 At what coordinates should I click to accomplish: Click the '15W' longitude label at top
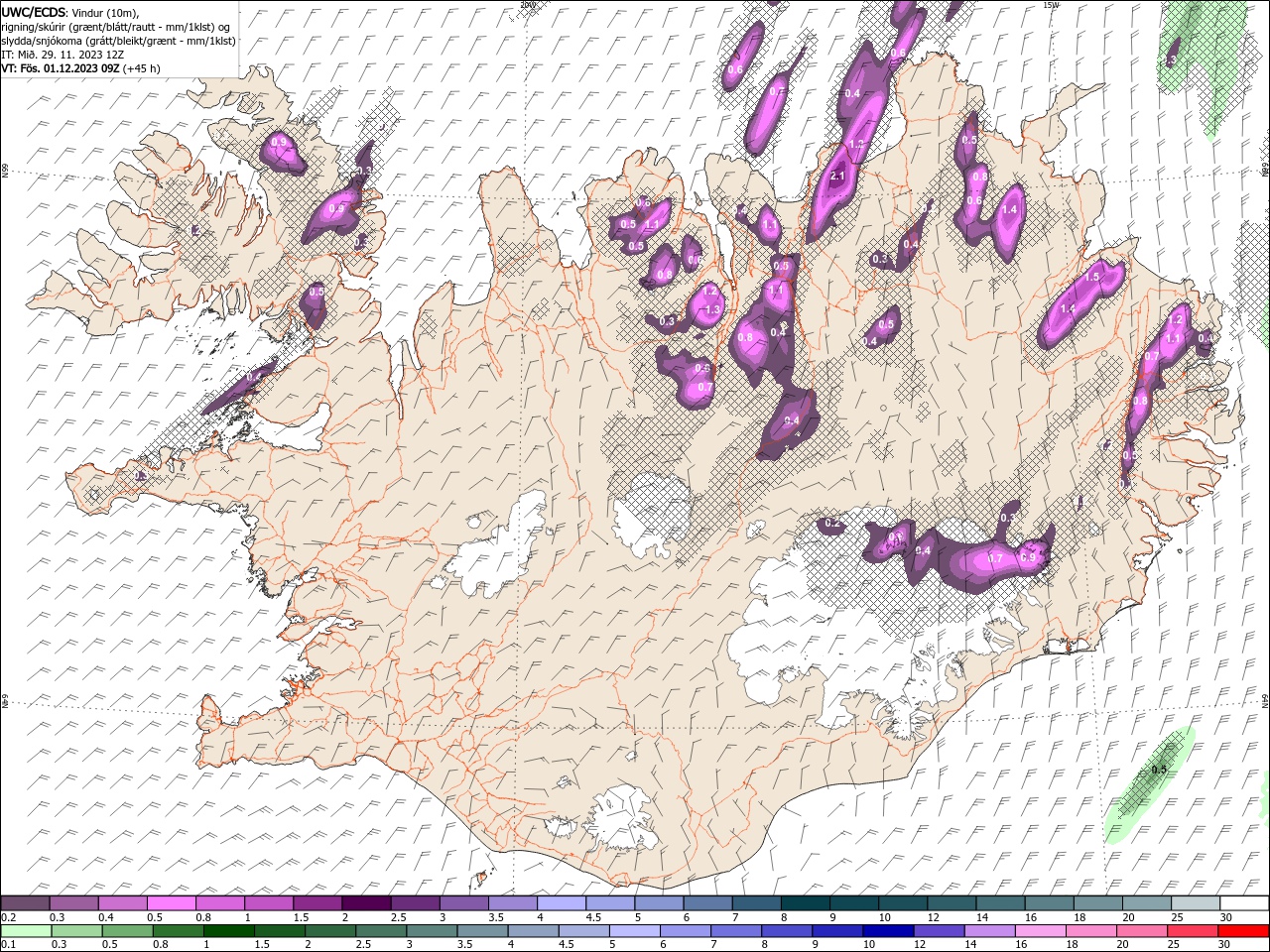(x=1051, y=5)
